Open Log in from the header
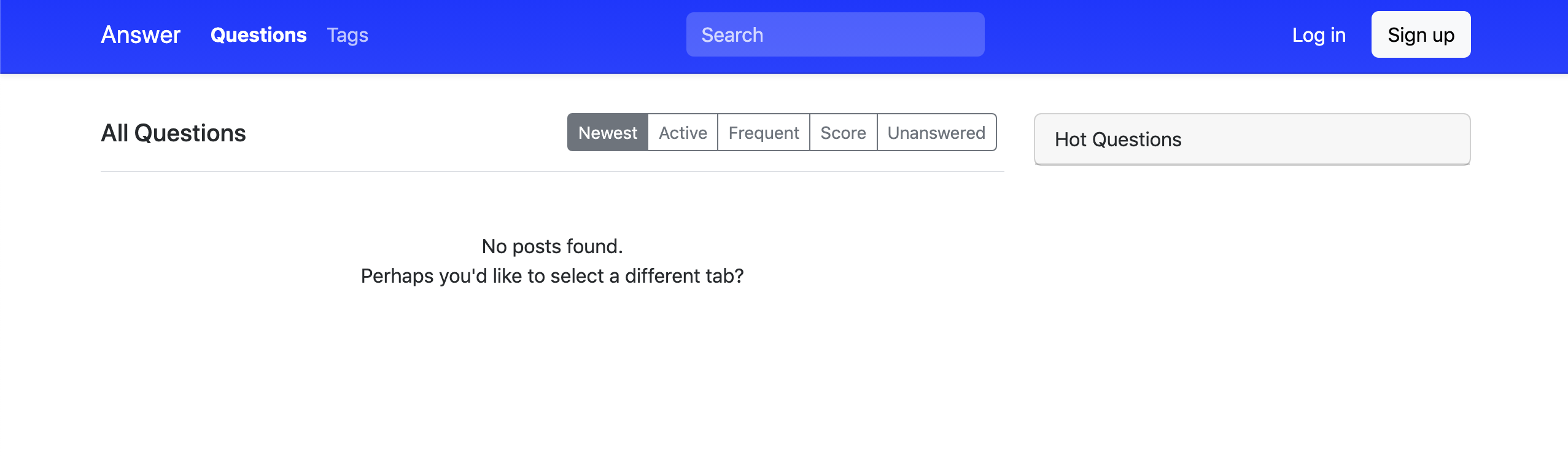The height and width of the screenshot is (456, 1568). pyautogui.click(x=1318, y=35)
